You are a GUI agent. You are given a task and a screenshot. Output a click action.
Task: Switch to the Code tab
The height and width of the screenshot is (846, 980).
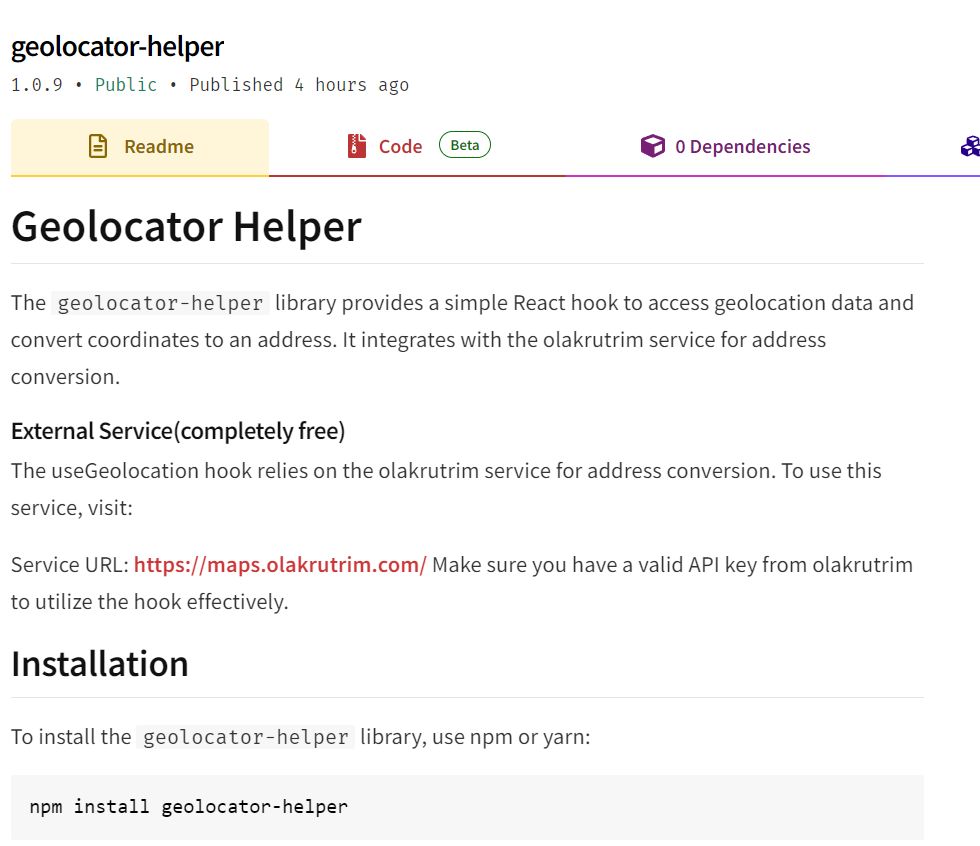click(417, 147)
